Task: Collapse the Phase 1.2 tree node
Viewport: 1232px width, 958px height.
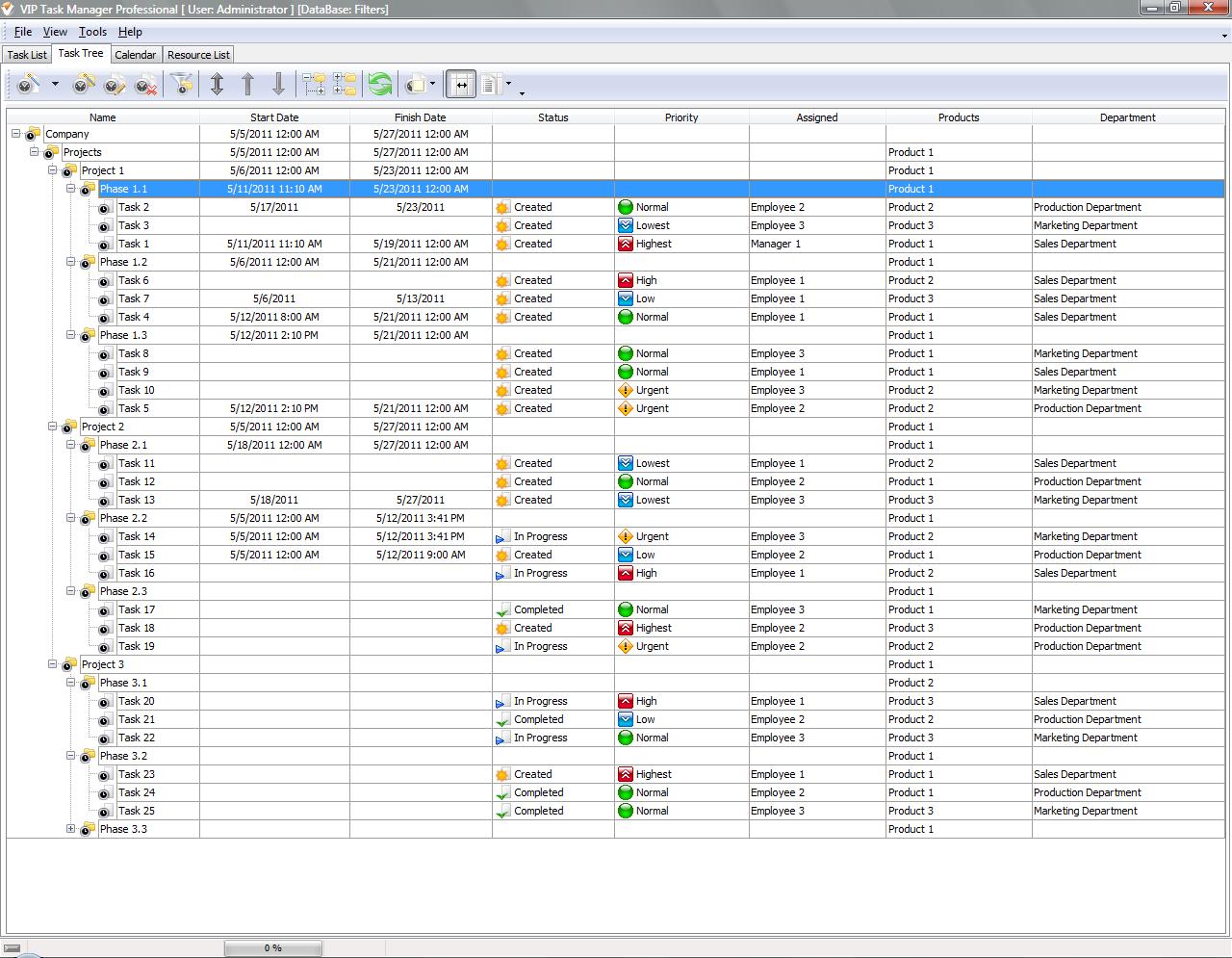Action: (x=70, y=262)
